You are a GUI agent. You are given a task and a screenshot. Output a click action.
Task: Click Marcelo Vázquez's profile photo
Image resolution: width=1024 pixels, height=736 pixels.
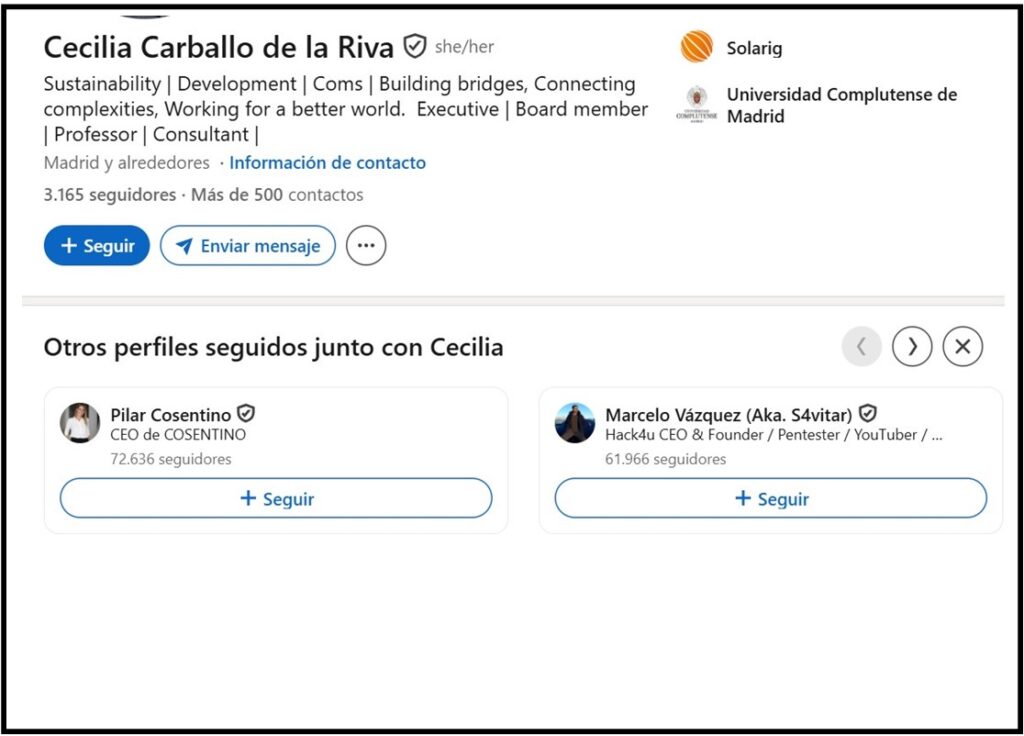point(575,423)
